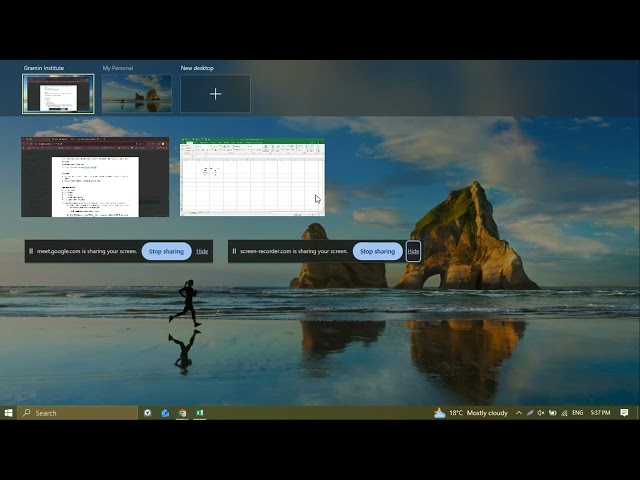Hide the meet.google.com sharing bar
Viewport: 640px width, 480px height.
pyautogui.click(x=202, y=251)
